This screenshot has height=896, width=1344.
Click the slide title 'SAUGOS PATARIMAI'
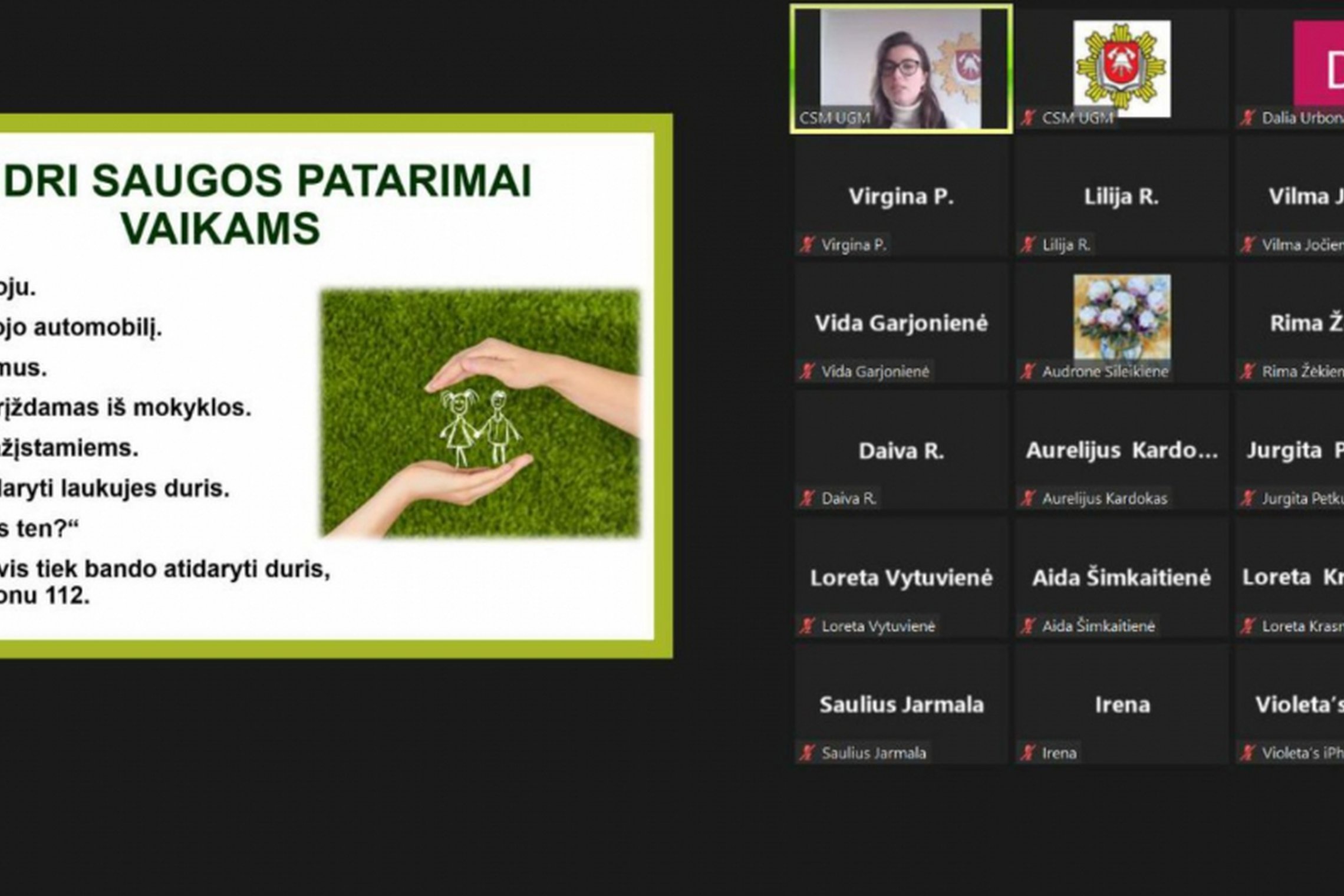(x=312, y=180)
